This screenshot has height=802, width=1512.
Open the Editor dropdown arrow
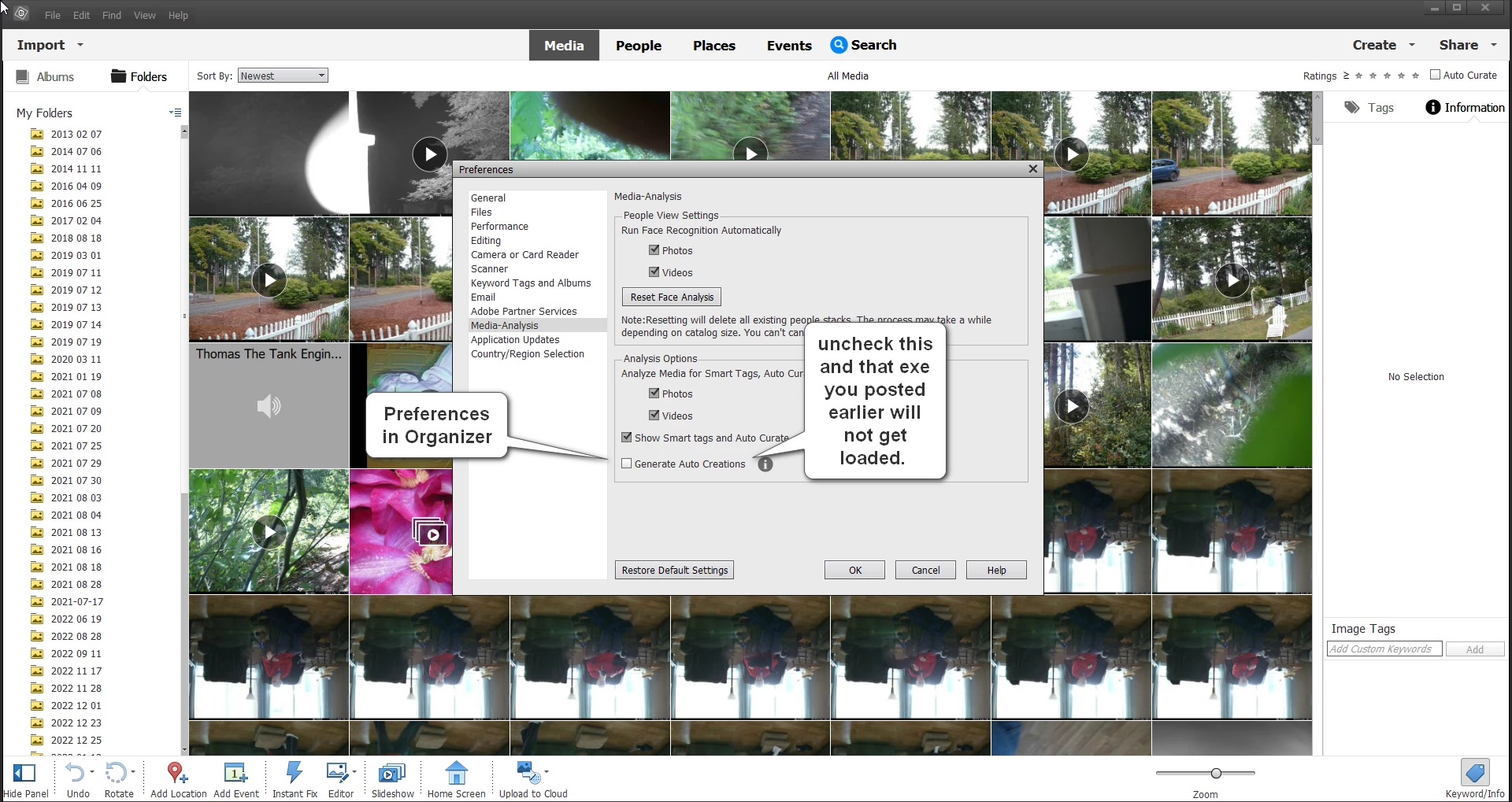(x=354, y=771)
